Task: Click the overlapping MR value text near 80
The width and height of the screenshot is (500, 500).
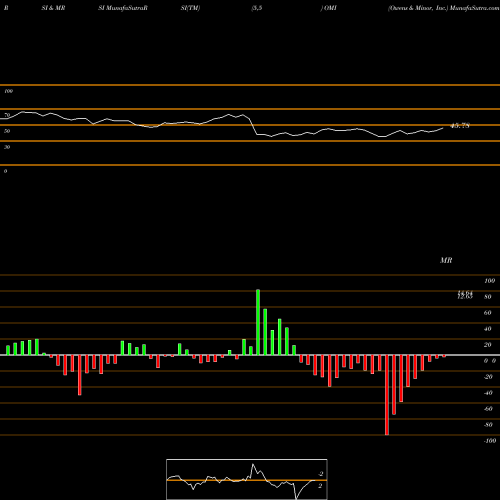Action: [465, 295]
